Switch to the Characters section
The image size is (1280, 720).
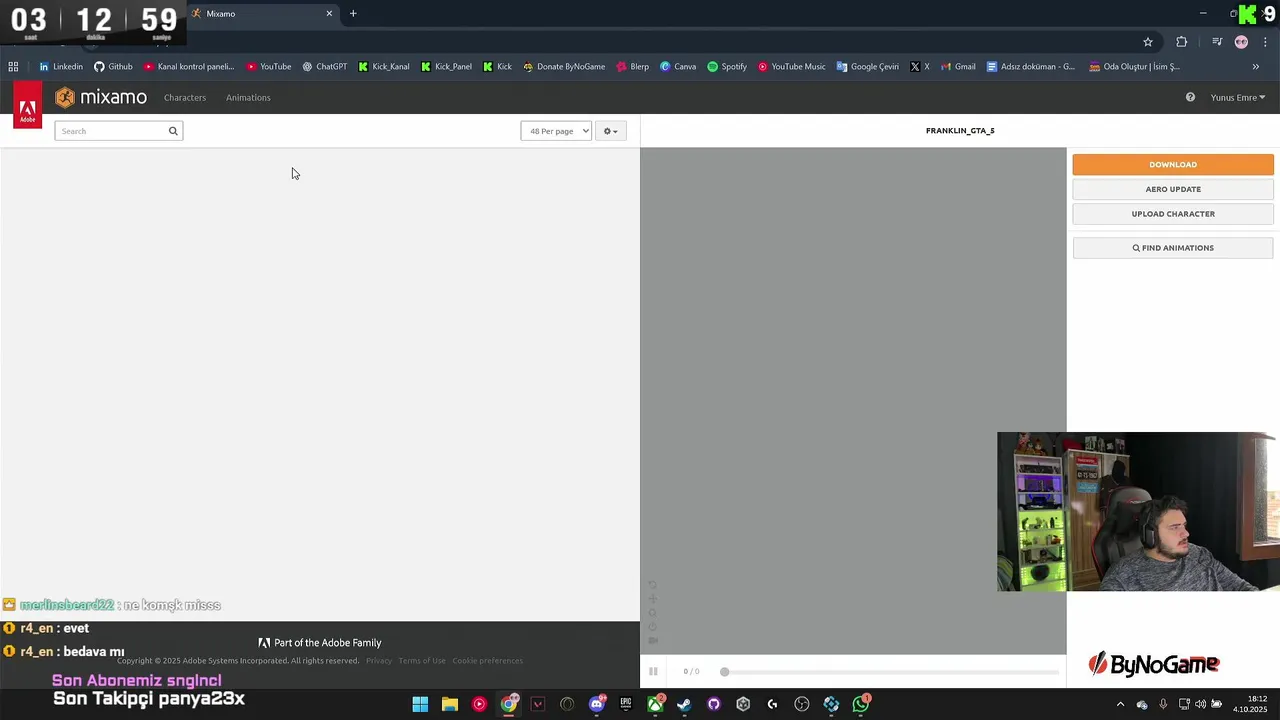point(185,97)
